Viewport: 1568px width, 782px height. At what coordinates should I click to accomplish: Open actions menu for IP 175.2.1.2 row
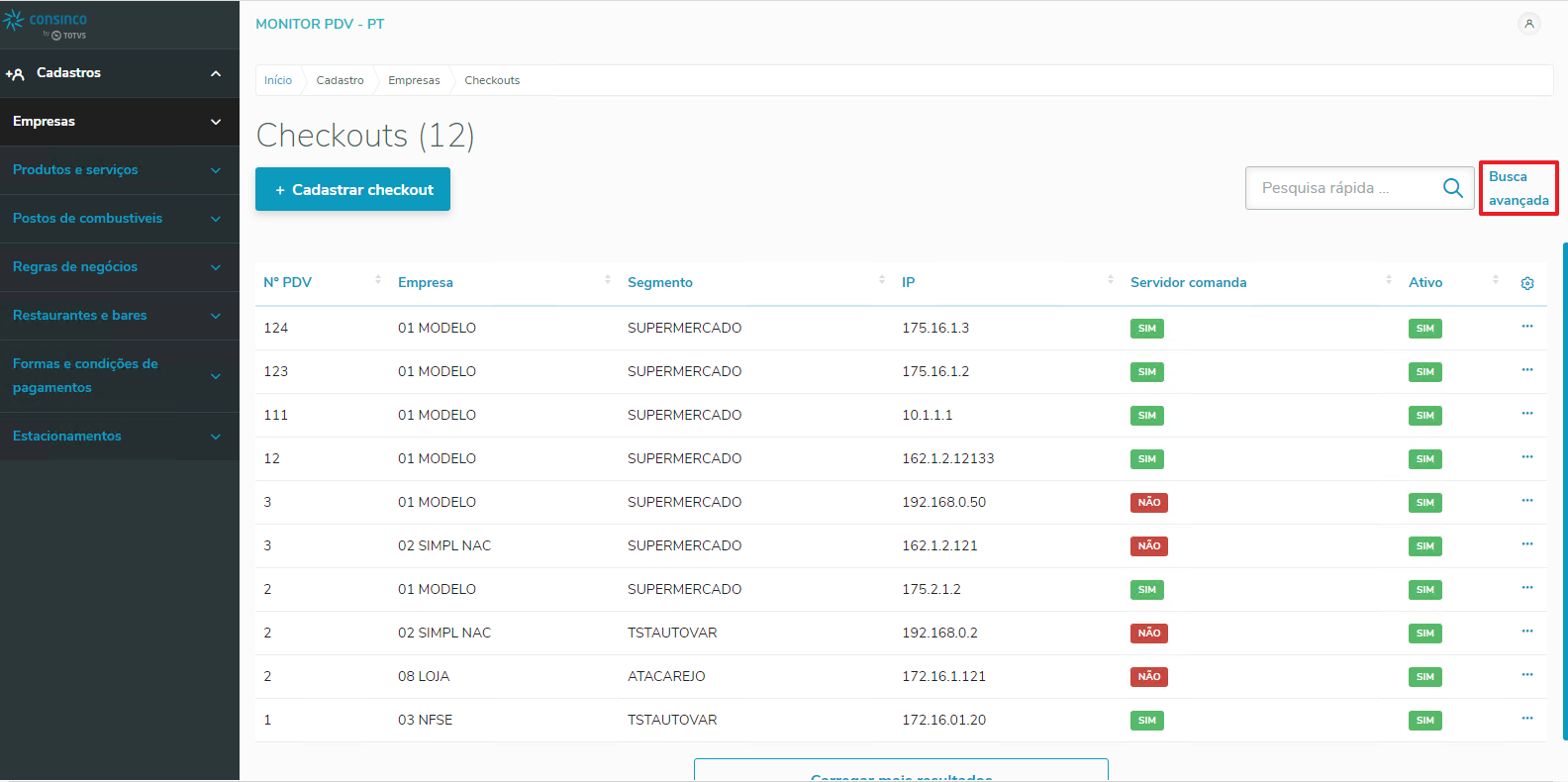pos(1527,588)
